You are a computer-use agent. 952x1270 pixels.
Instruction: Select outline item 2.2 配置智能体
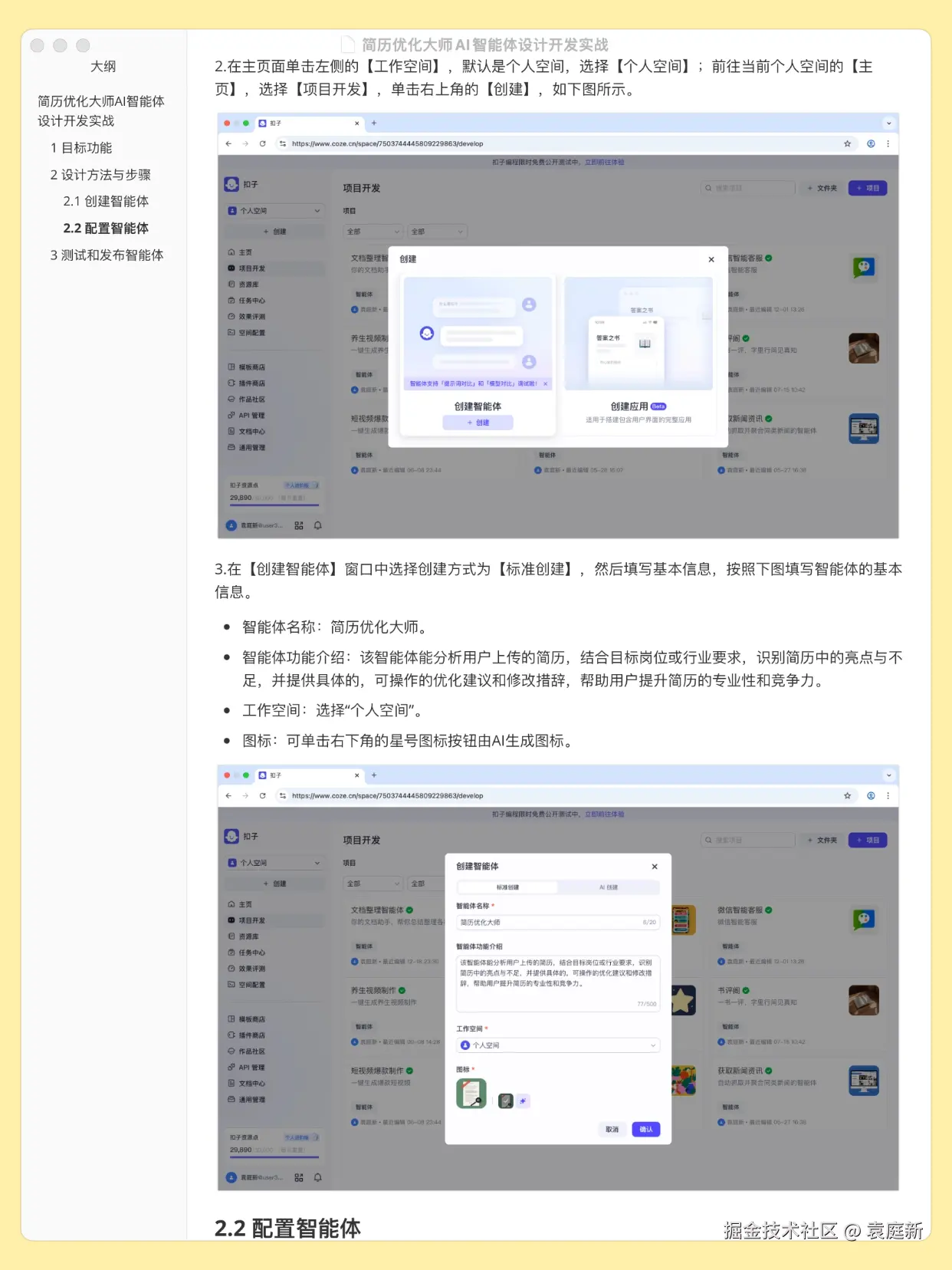pyautogui.click(x=106, y=229)
